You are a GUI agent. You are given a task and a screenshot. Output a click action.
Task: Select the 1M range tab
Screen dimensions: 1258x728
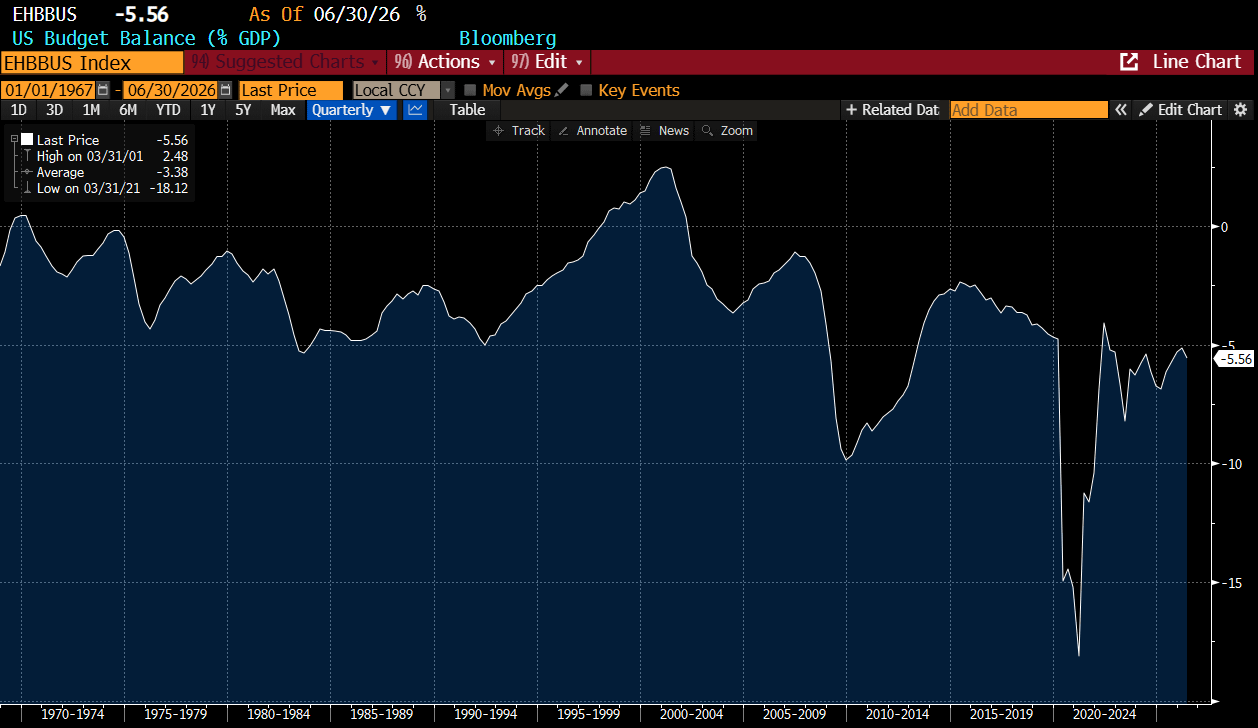tap(91, 110)
